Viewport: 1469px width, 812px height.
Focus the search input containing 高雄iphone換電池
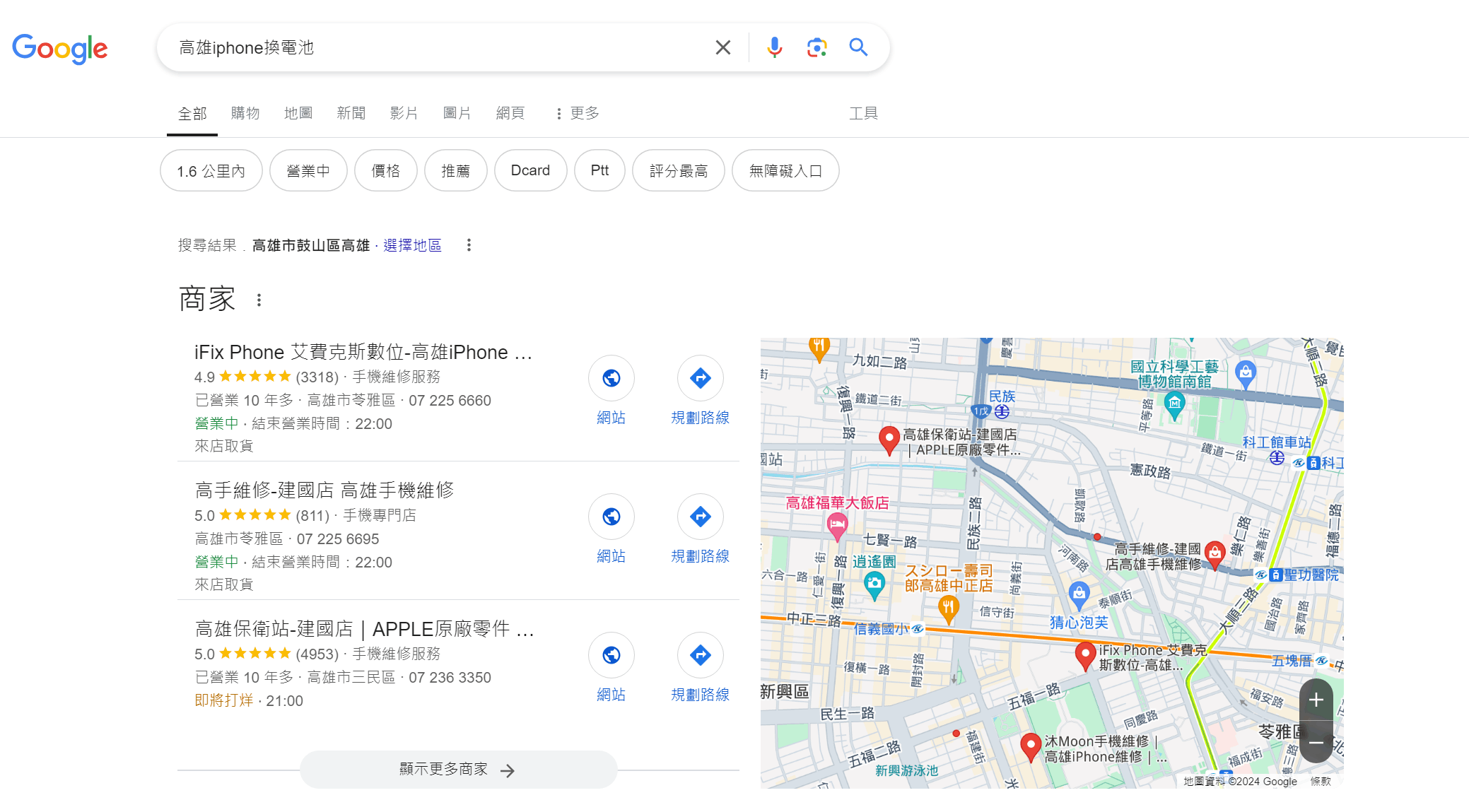pos(438,47)
